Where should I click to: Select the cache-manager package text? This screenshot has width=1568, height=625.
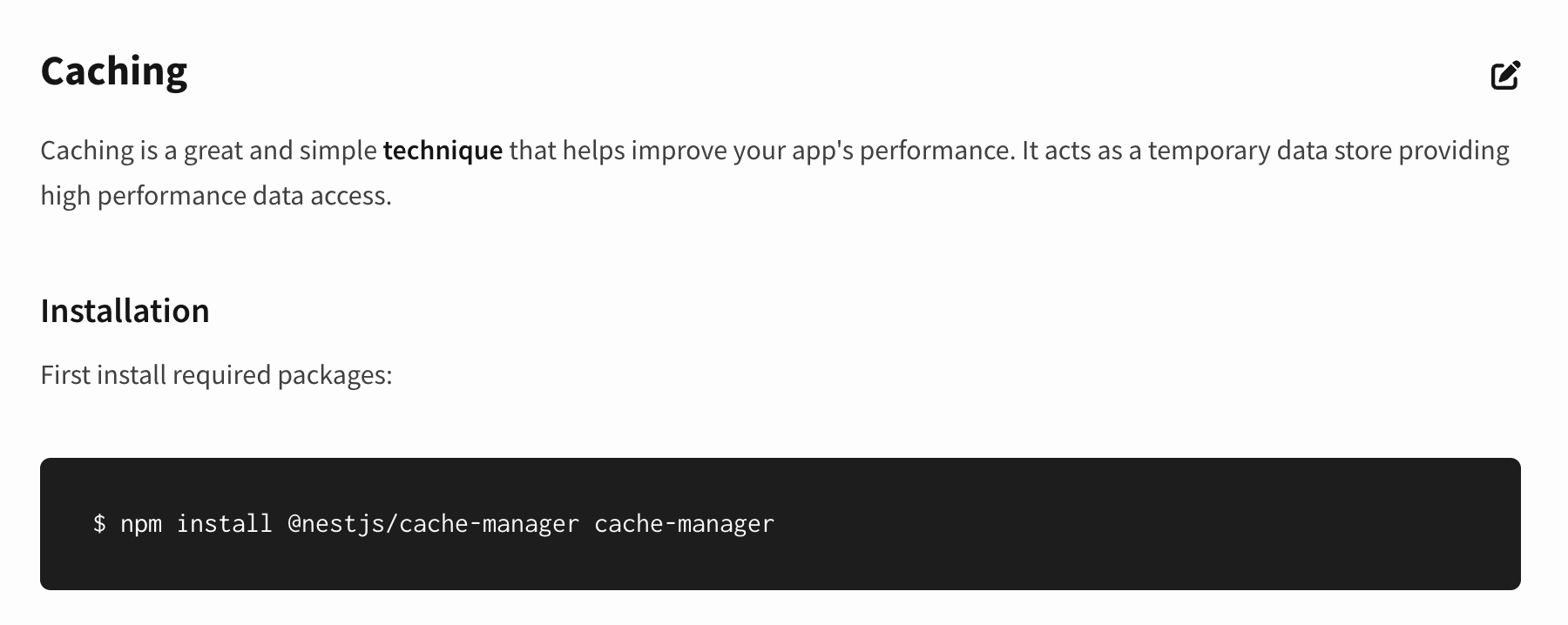(x=684, y=523)
